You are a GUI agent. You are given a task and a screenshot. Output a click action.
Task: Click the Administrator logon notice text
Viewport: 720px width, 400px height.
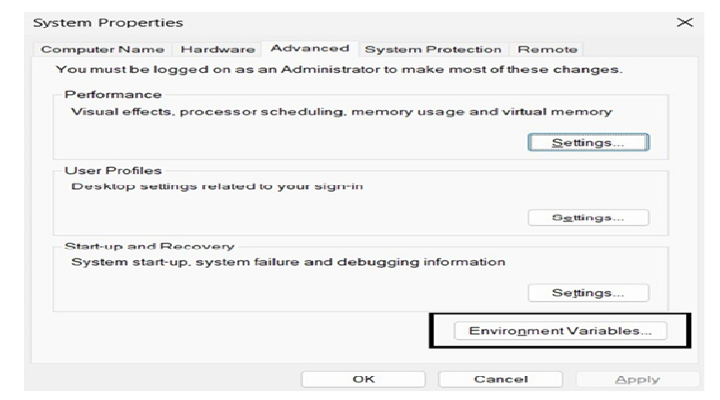(339, 70)
